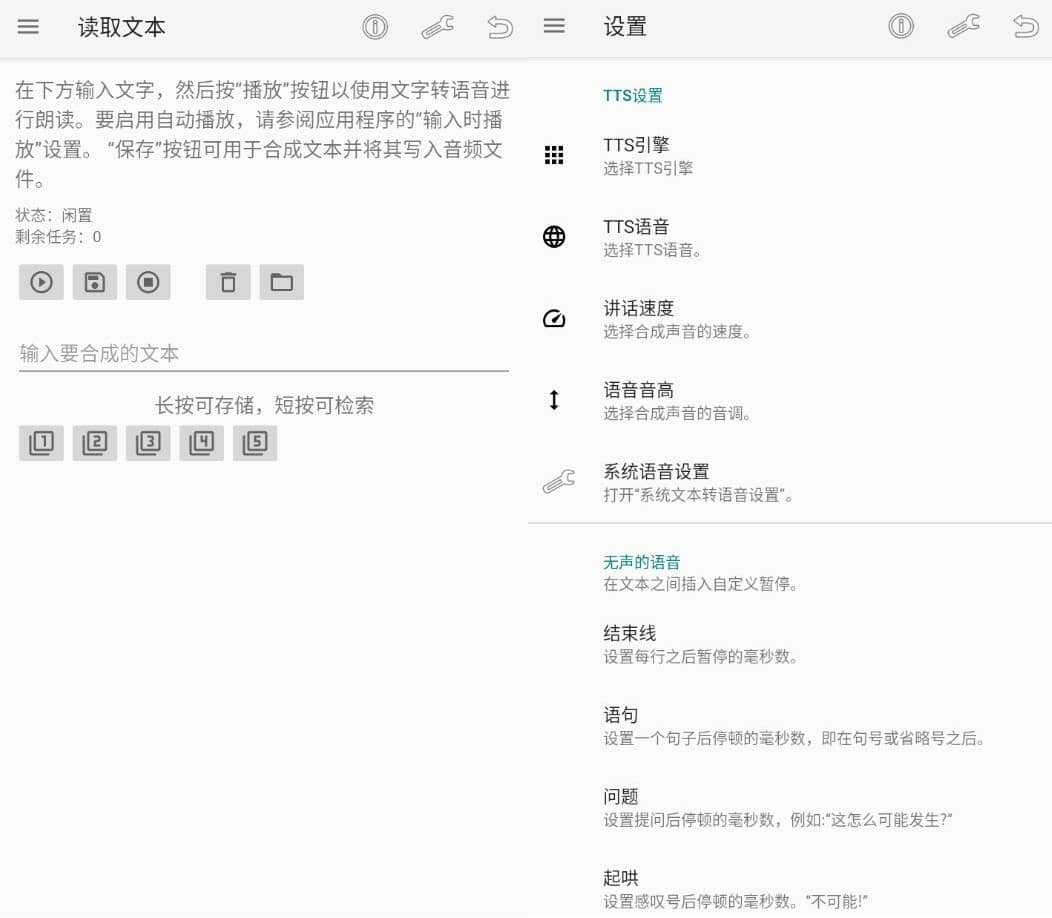This screenshot has width=1052, height=918.
Task: Click the Save icon to write audio file
Action: 94,282
